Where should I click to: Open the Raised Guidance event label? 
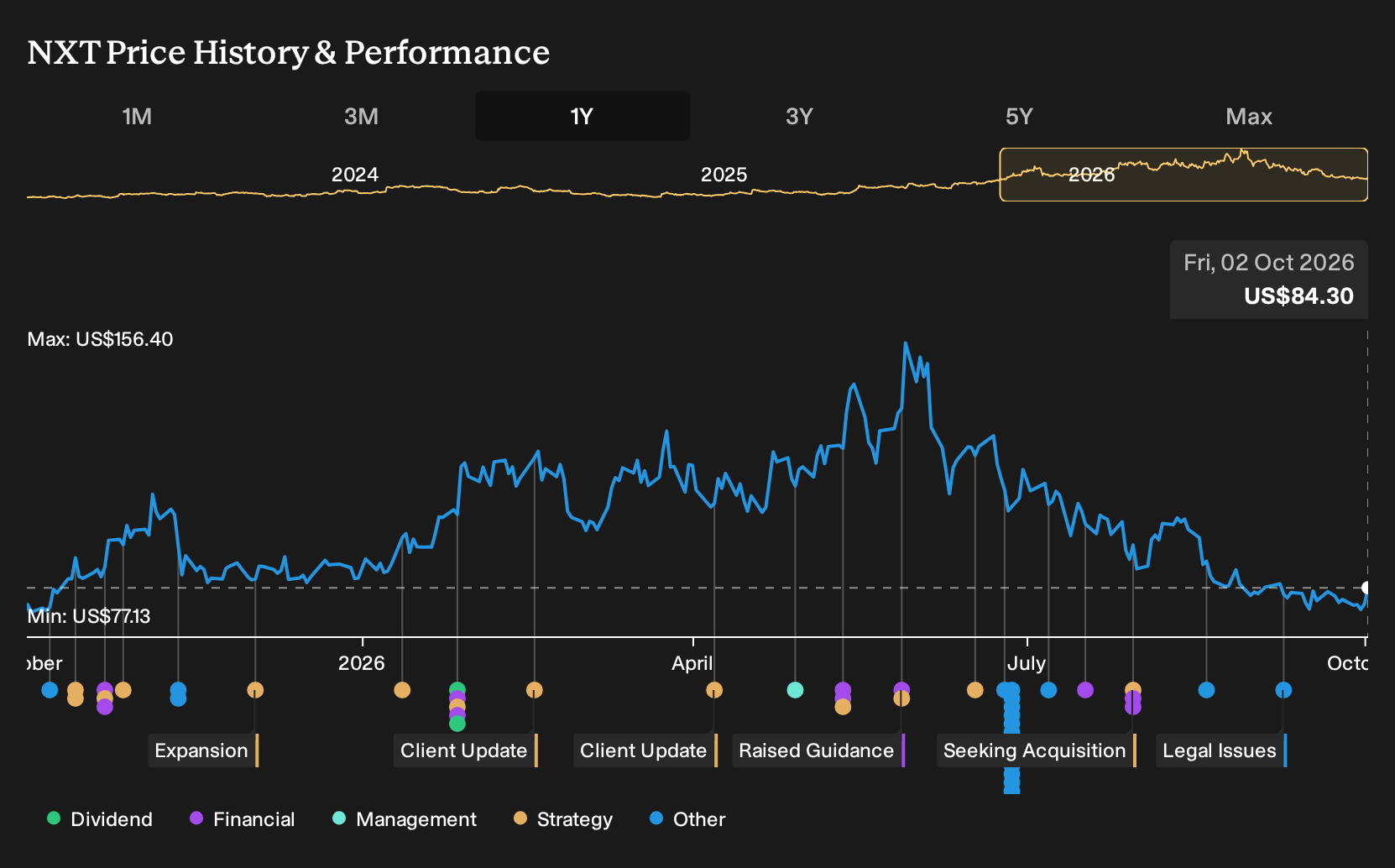[x=818, y=750]
